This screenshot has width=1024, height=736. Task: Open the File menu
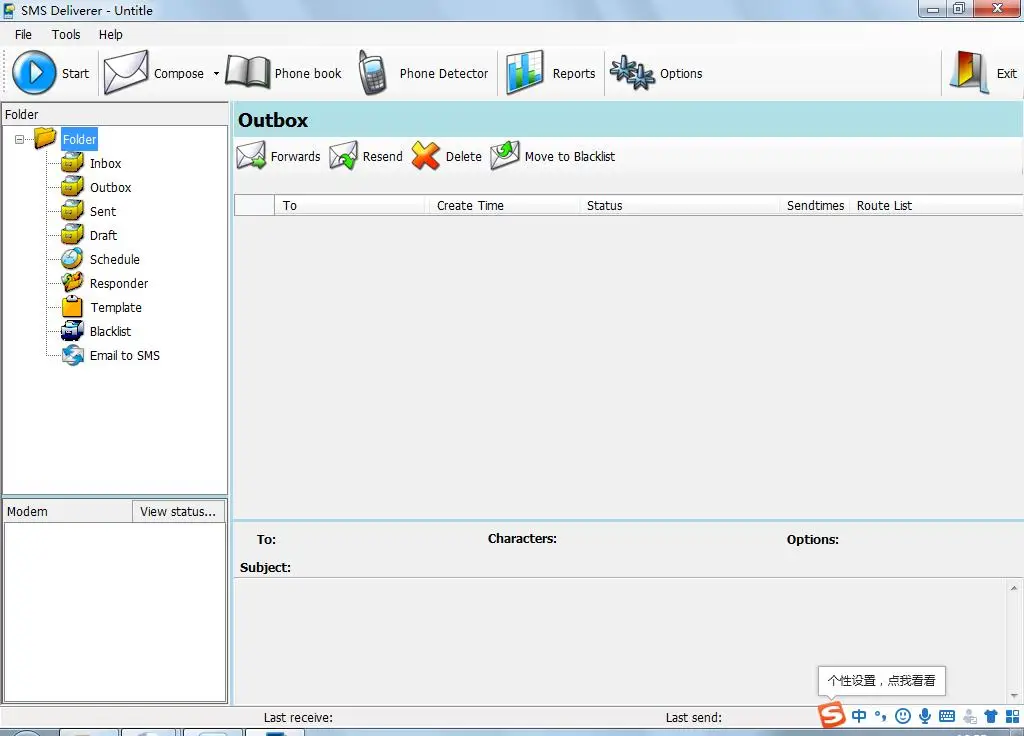[23, 34]
